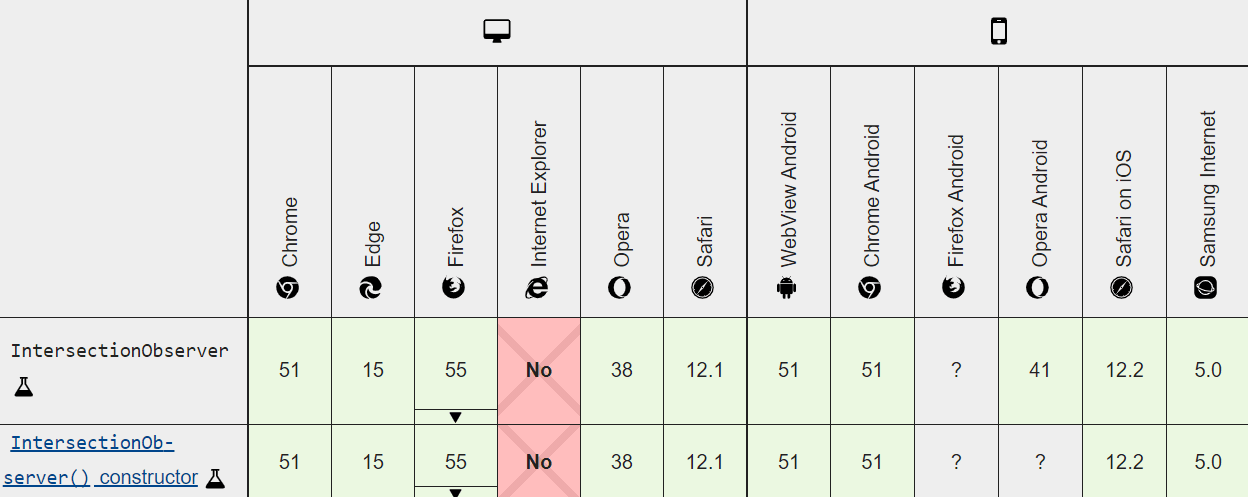Click the WebView Android robot icon
This screenshot has width=1248, height=497.
click(788, 288)
